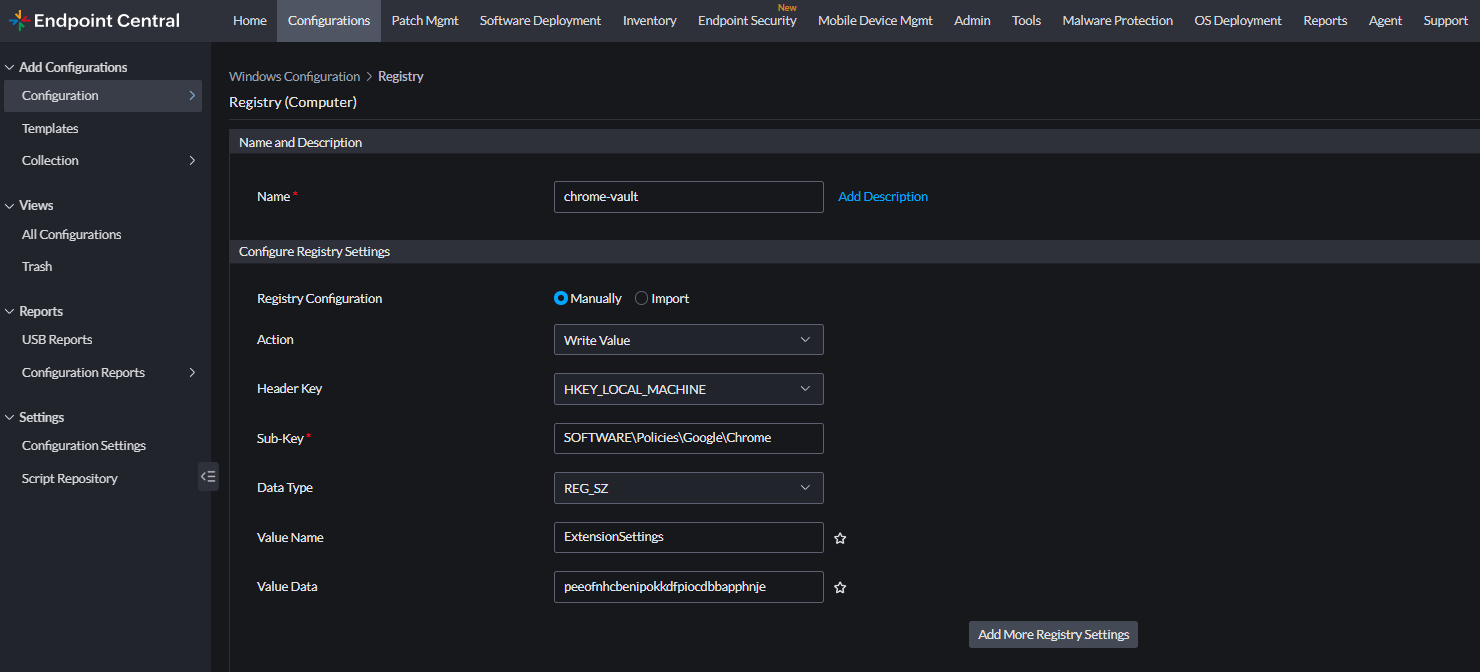Open the Data Type dropdown REG_SZ
The width and height of the screenshot is (1480, 672).
(x=688, y=488)
